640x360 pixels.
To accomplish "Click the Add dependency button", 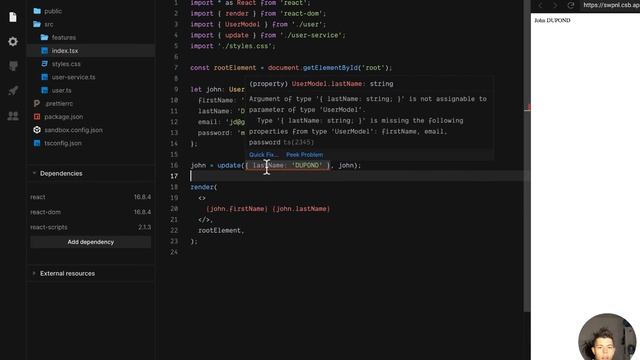I will tap(91, 242).
